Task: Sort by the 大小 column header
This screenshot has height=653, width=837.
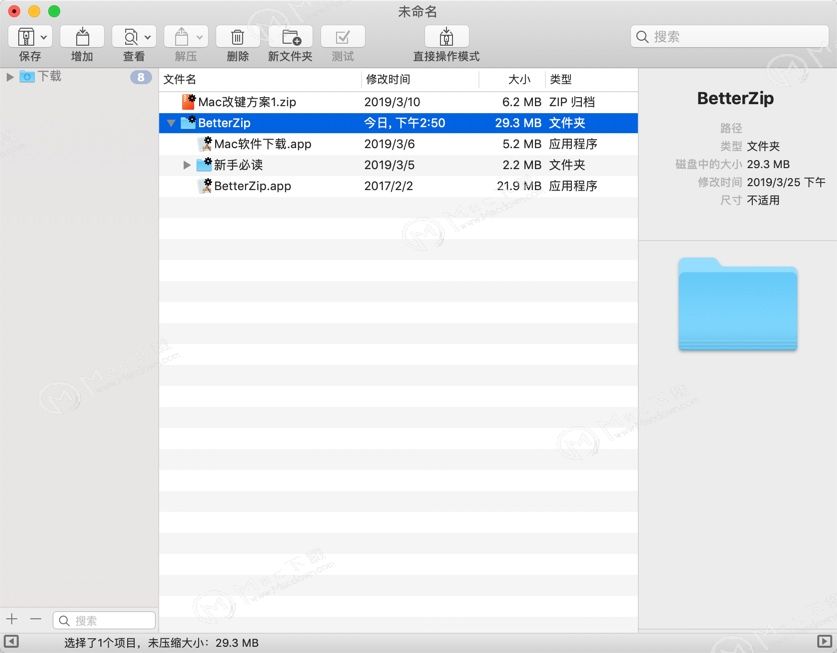Action: 519,80
